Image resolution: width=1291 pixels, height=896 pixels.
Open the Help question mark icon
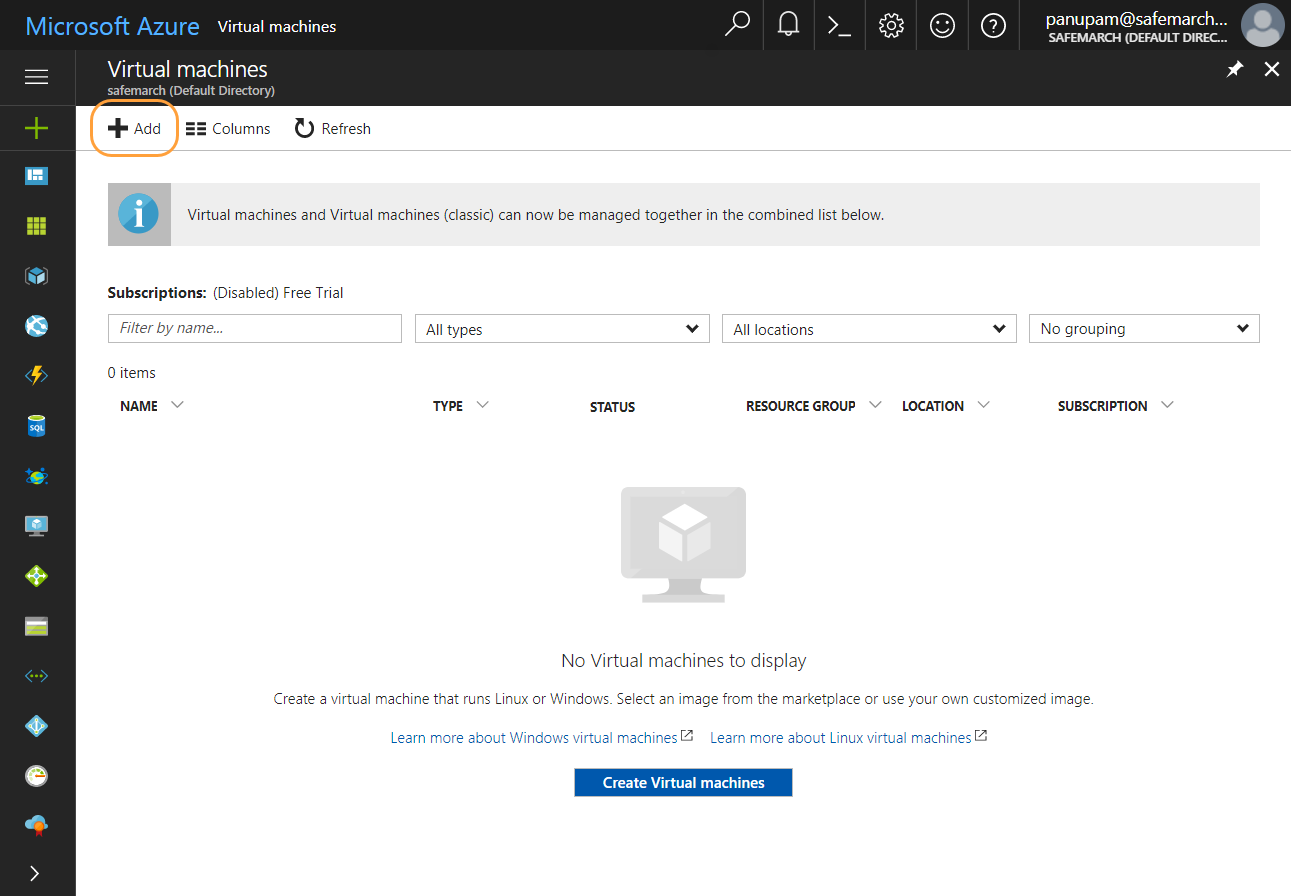click(992, 25)
